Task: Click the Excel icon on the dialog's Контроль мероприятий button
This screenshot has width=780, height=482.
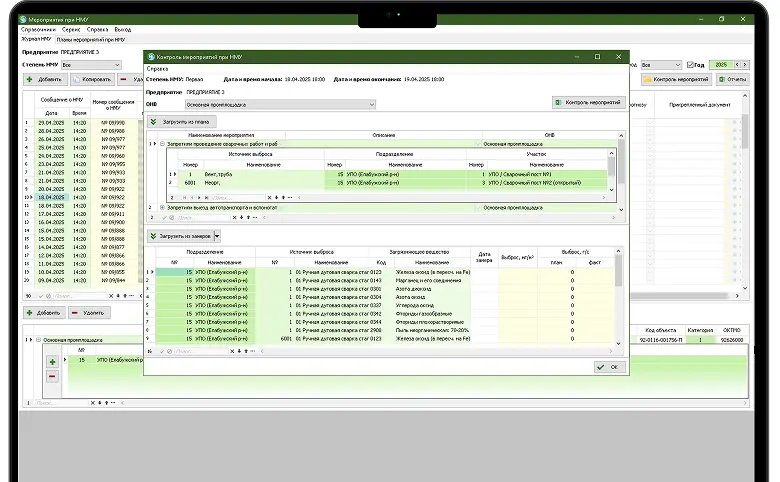Action: click(x=558, y=103)
